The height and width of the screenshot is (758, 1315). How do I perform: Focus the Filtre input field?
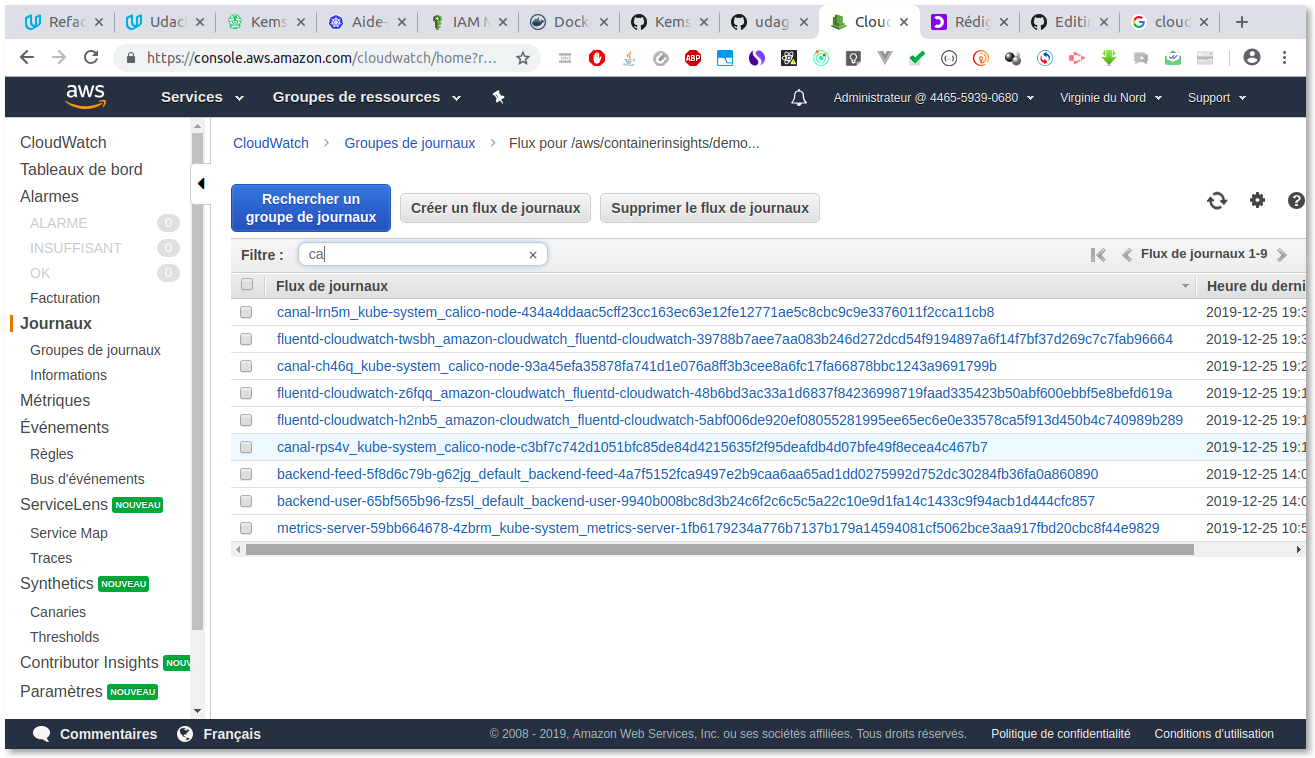[x=422, y=255]
